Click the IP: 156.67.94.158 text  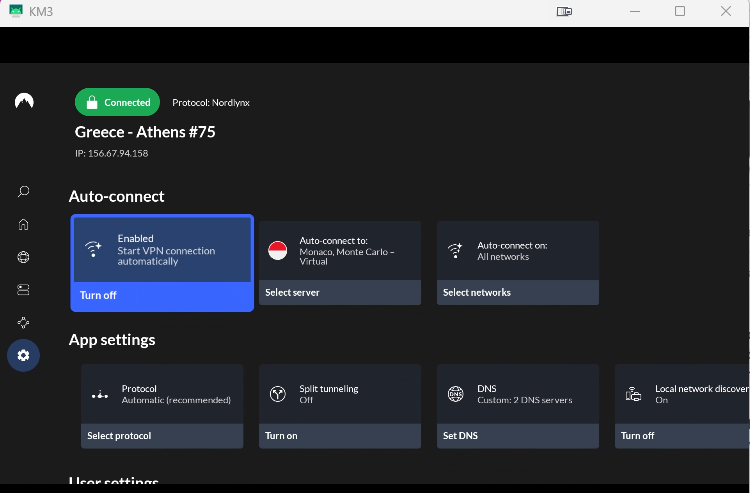111,153
